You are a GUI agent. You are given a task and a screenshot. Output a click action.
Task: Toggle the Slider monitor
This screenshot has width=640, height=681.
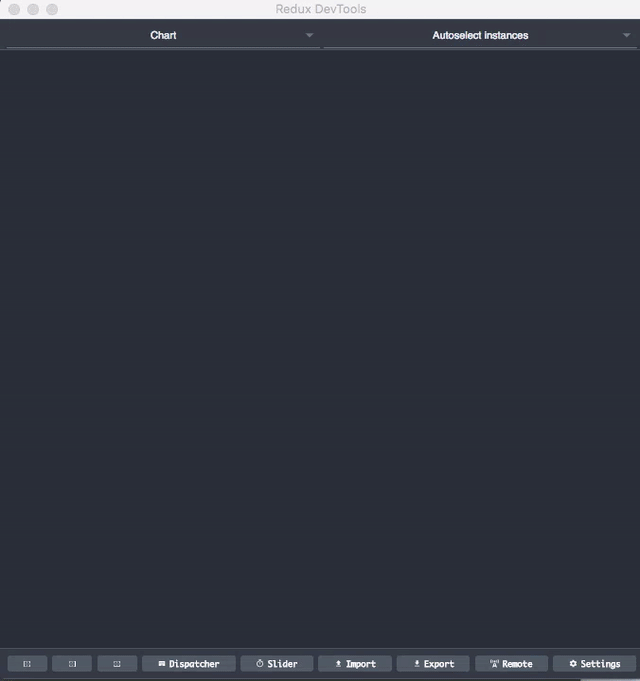tap(277, 664)
